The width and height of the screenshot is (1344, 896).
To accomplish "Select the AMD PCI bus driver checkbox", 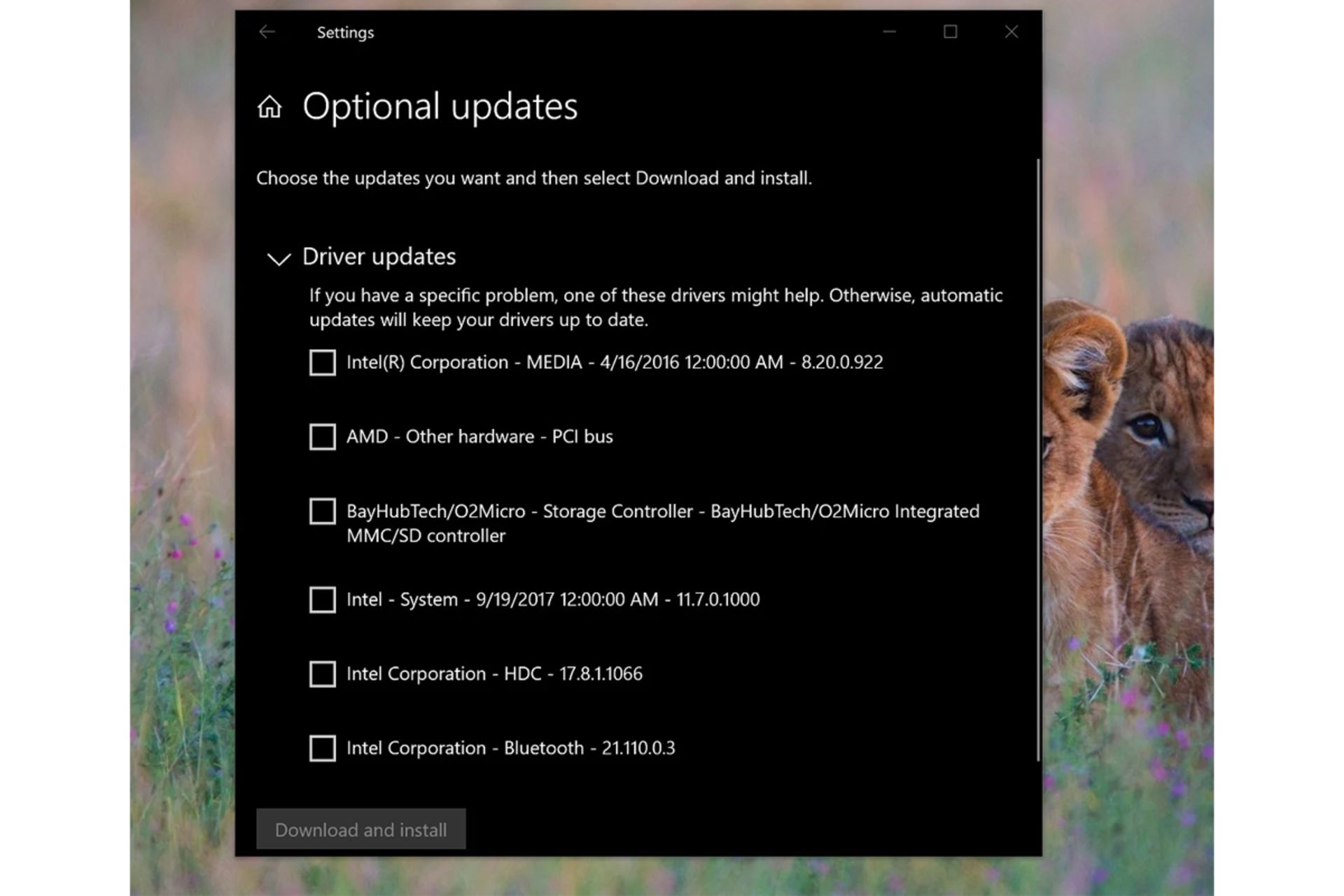I will (321, 437).
